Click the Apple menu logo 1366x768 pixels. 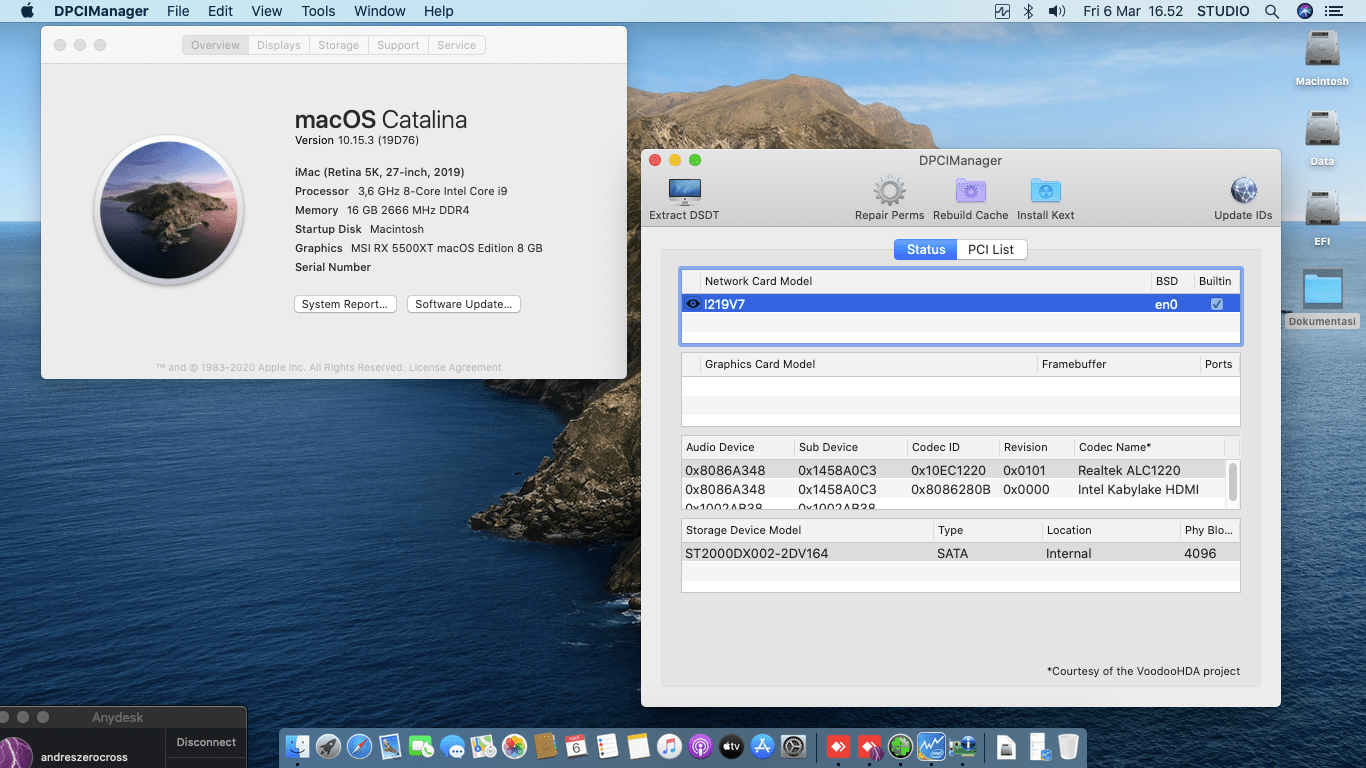pyautogui.click(x=27, y=11)
